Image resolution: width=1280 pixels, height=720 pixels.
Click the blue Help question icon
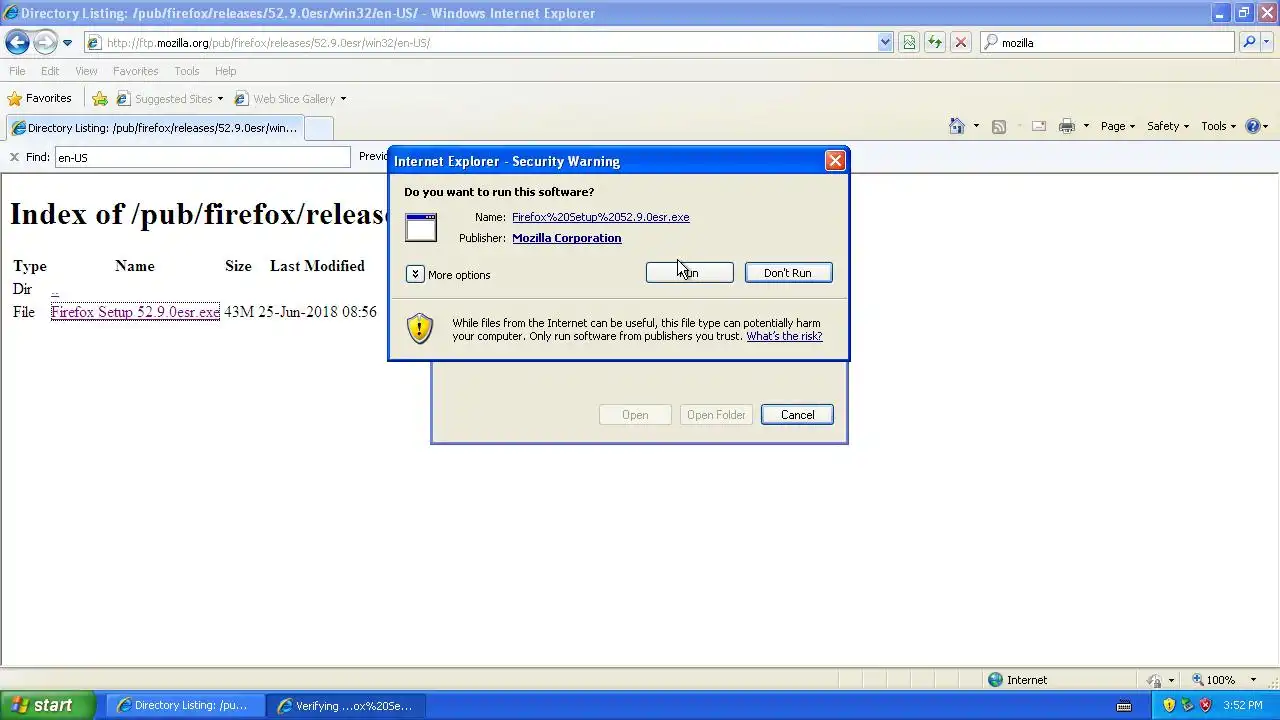tap(1253, 126)
